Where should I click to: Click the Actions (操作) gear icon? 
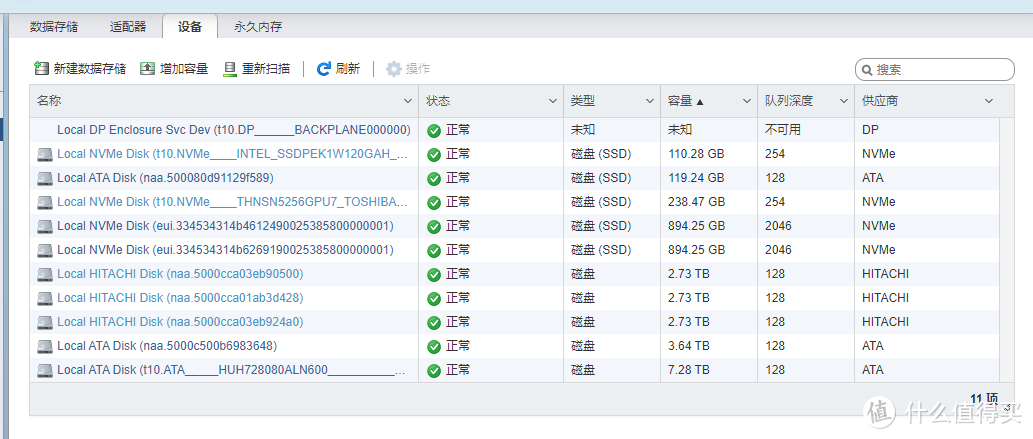(x=394, y=69)
